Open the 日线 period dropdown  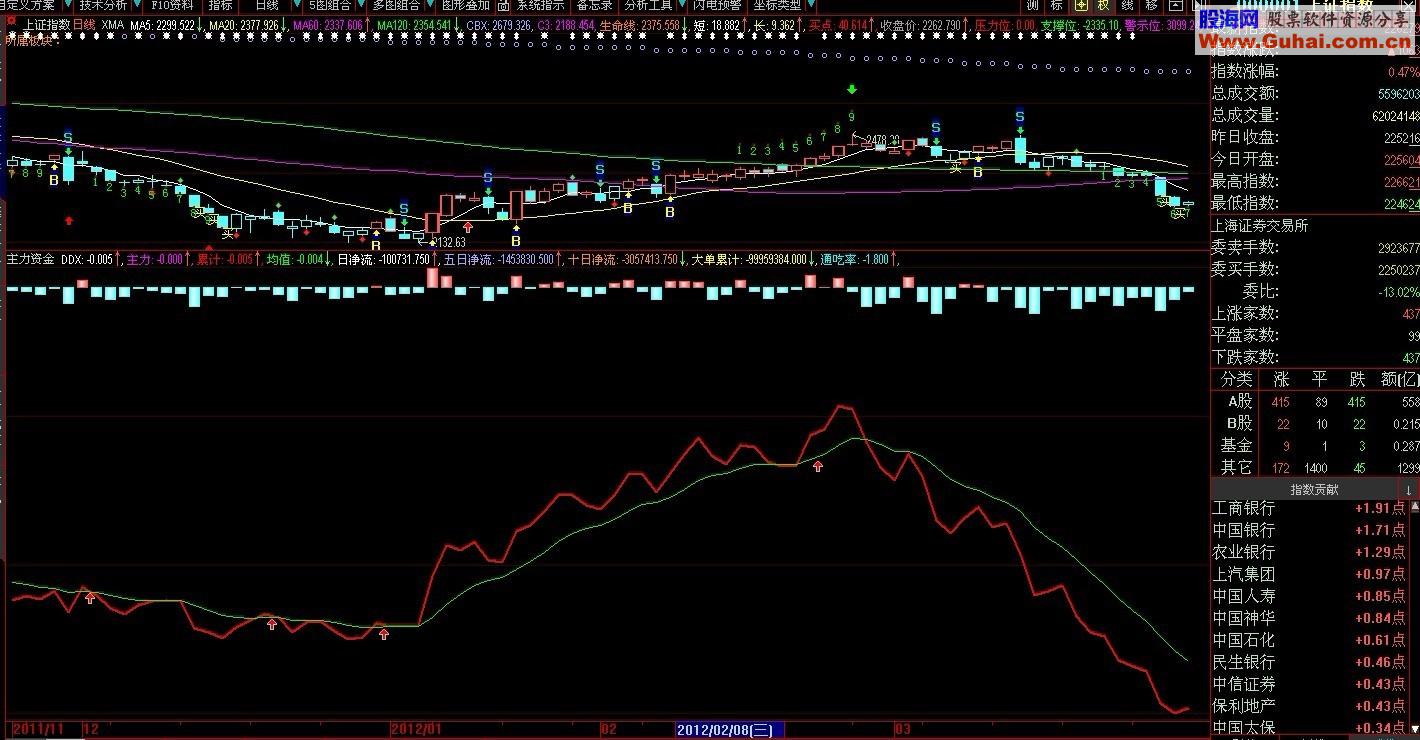pos(272,5)
